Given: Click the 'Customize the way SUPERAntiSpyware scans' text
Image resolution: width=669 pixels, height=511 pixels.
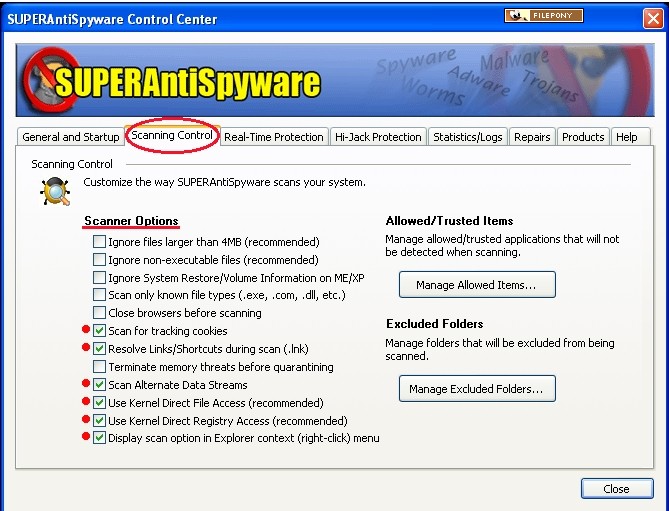Looking at the screenshot, I should [x=224, y=182].
